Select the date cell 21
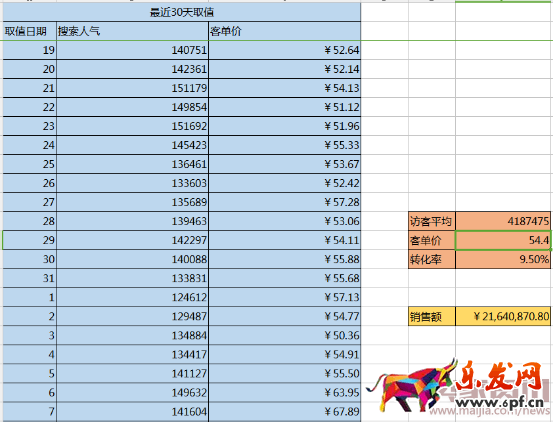 click(x=30, y=88)
